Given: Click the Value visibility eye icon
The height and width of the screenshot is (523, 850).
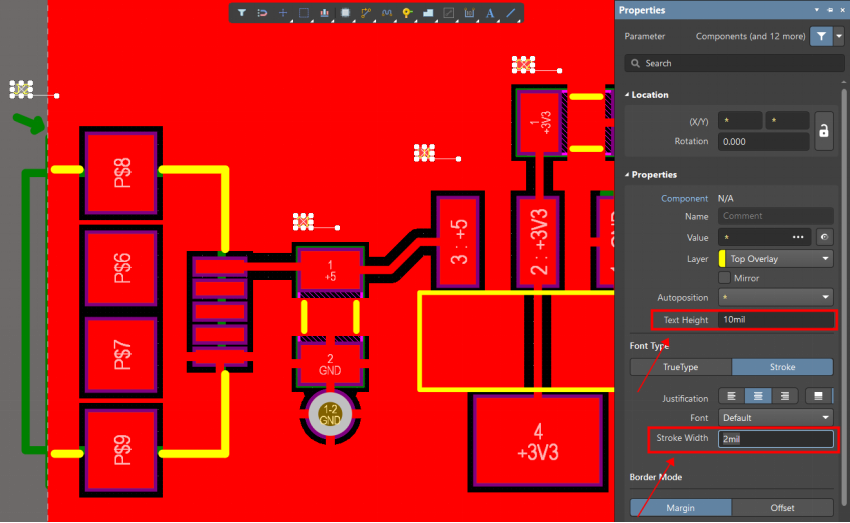Looking at the screenshot, I should pos(823,237).
